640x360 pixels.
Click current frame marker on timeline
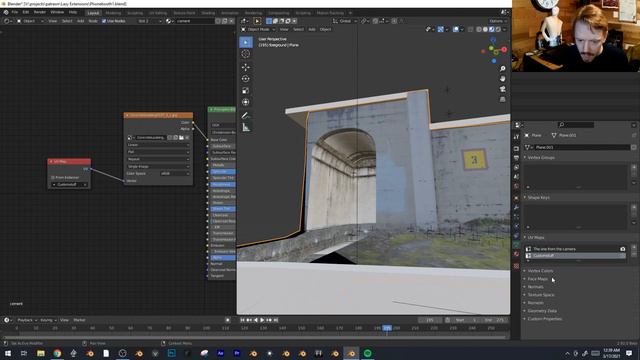[x=387, y=328]
